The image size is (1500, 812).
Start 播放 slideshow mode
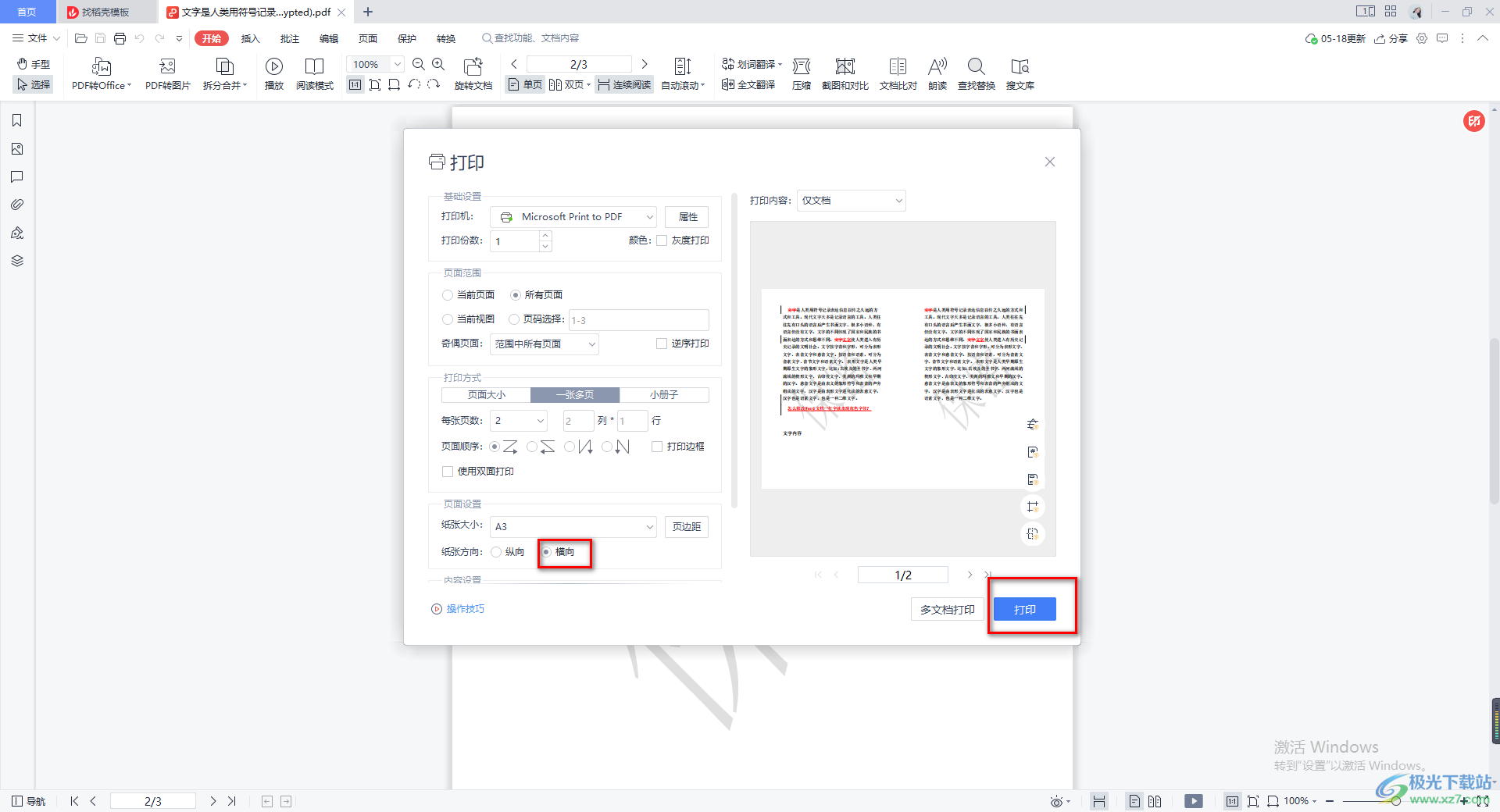(274, 74)
